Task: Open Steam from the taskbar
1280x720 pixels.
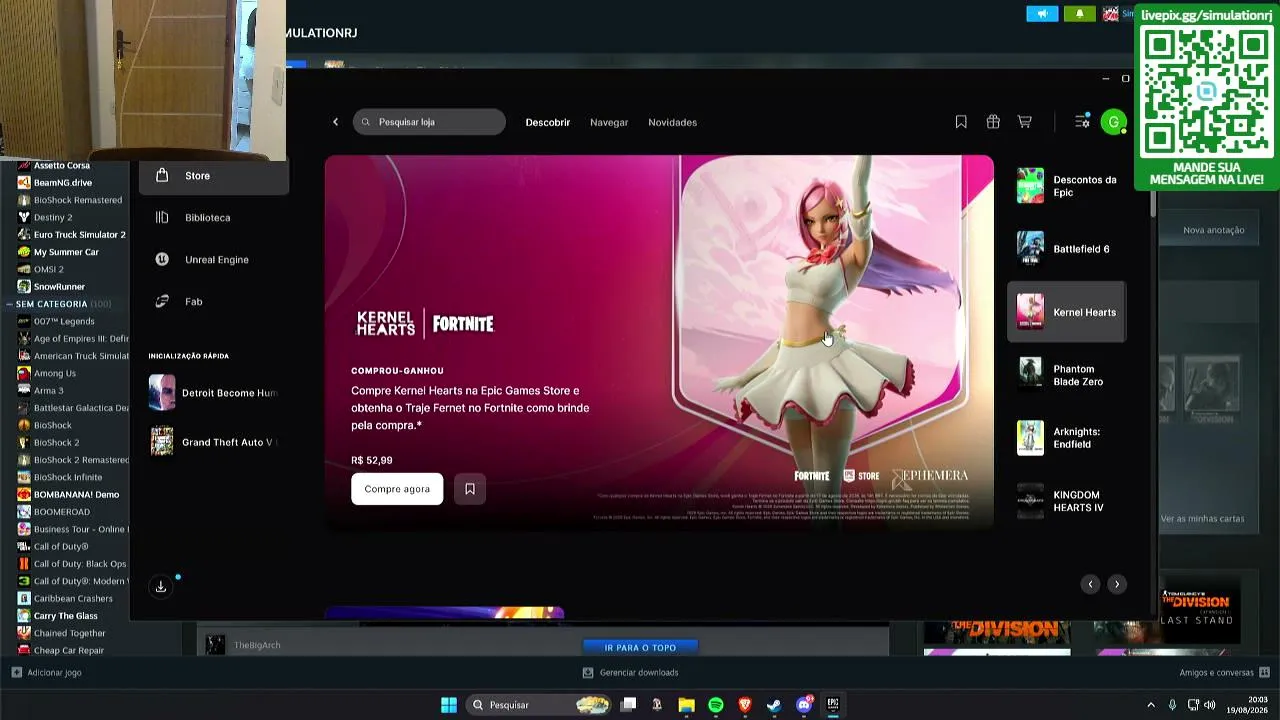Action: 774,705
